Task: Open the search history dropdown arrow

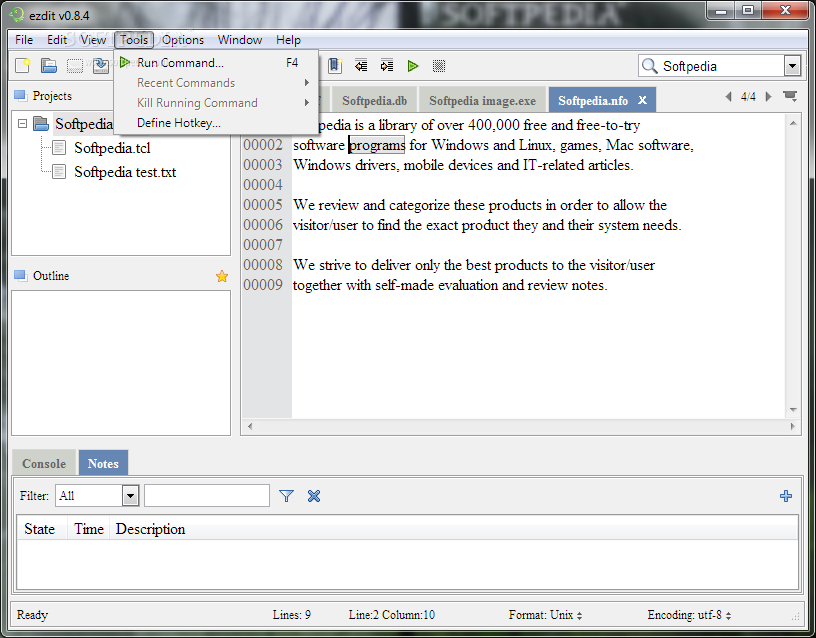Action: pyautogui.click(x=792, y=66)
